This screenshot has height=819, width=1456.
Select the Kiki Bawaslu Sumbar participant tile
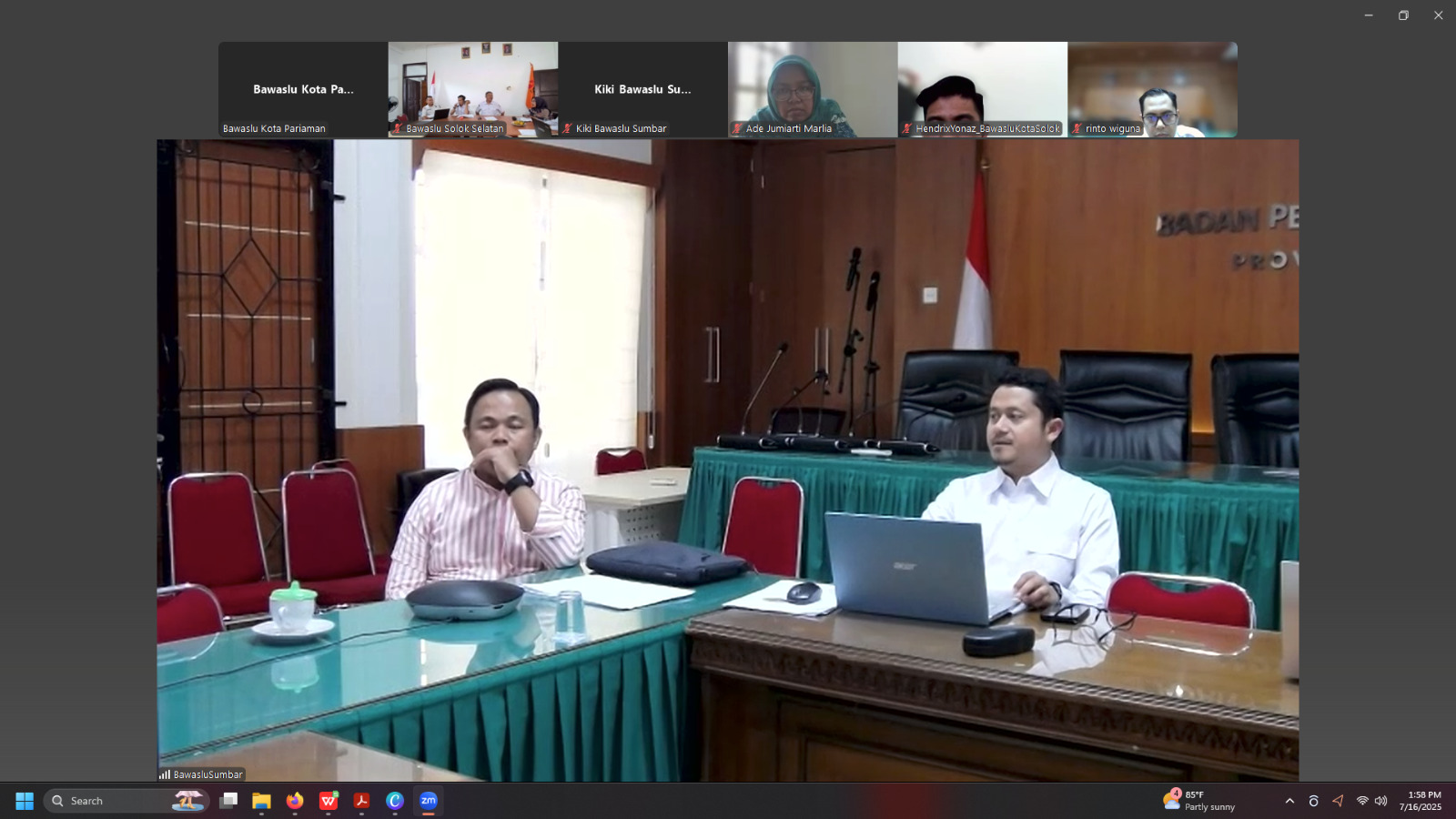click(x=642, y=88)
